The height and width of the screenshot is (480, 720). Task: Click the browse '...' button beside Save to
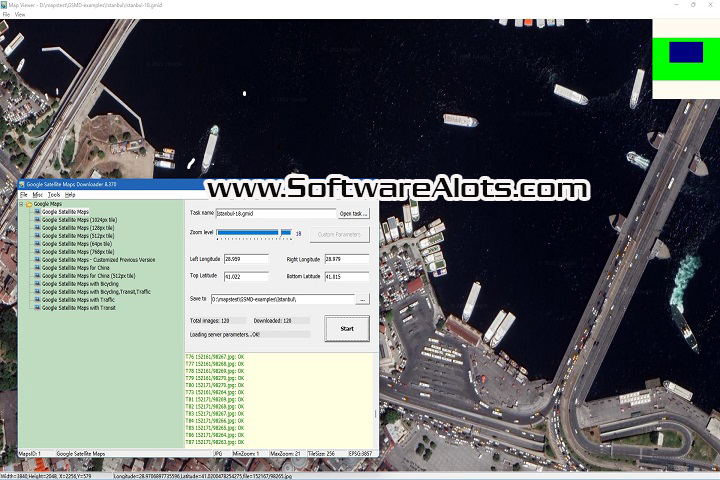363,299
